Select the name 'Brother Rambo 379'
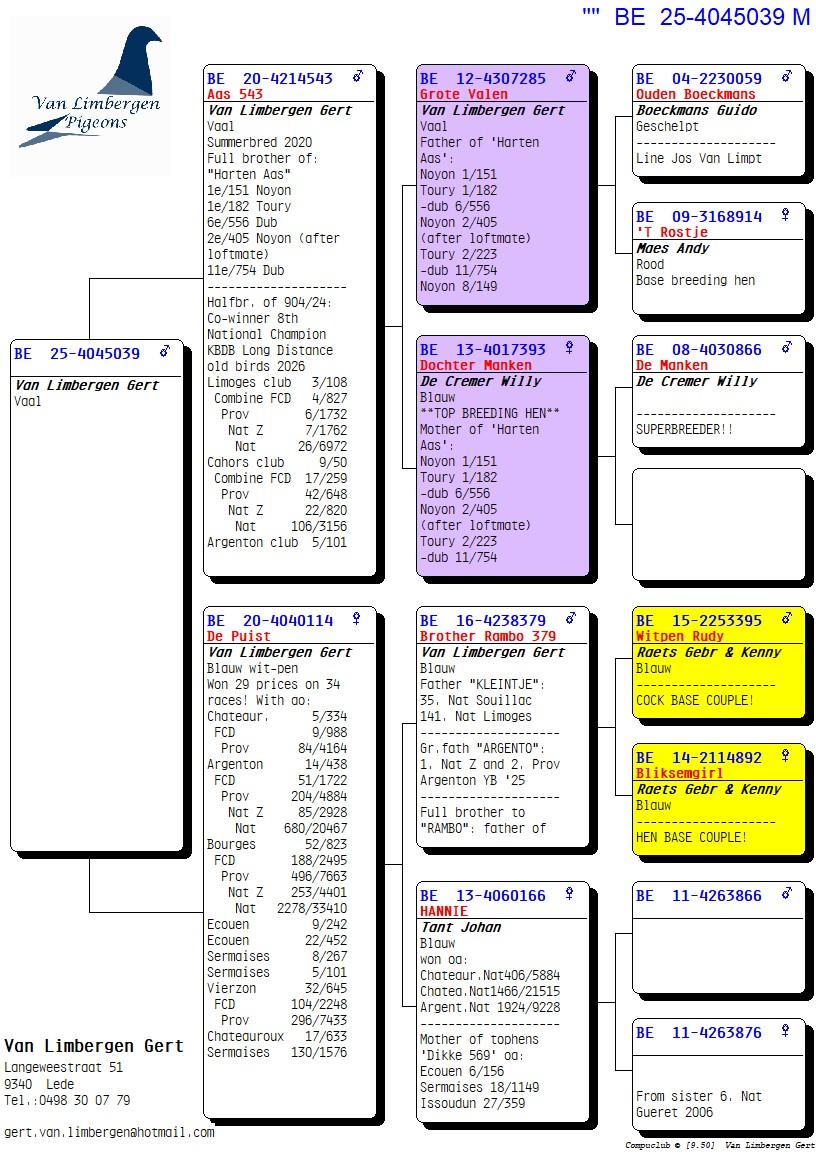Image resolution: width=816 pixels, height=1172 pixels. click(488, 636)
